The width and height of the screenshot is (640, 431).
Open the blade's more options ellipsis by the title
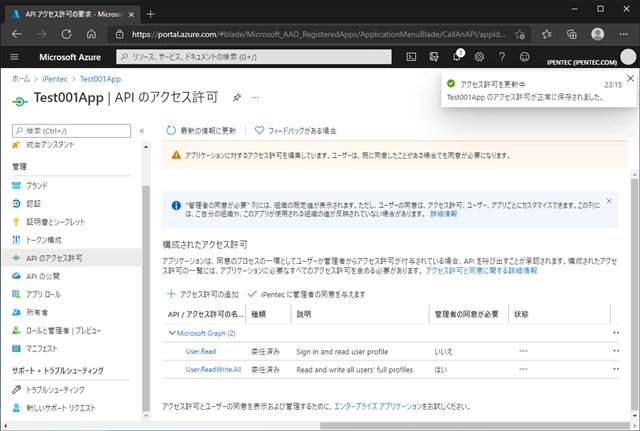tap(255, 98)
